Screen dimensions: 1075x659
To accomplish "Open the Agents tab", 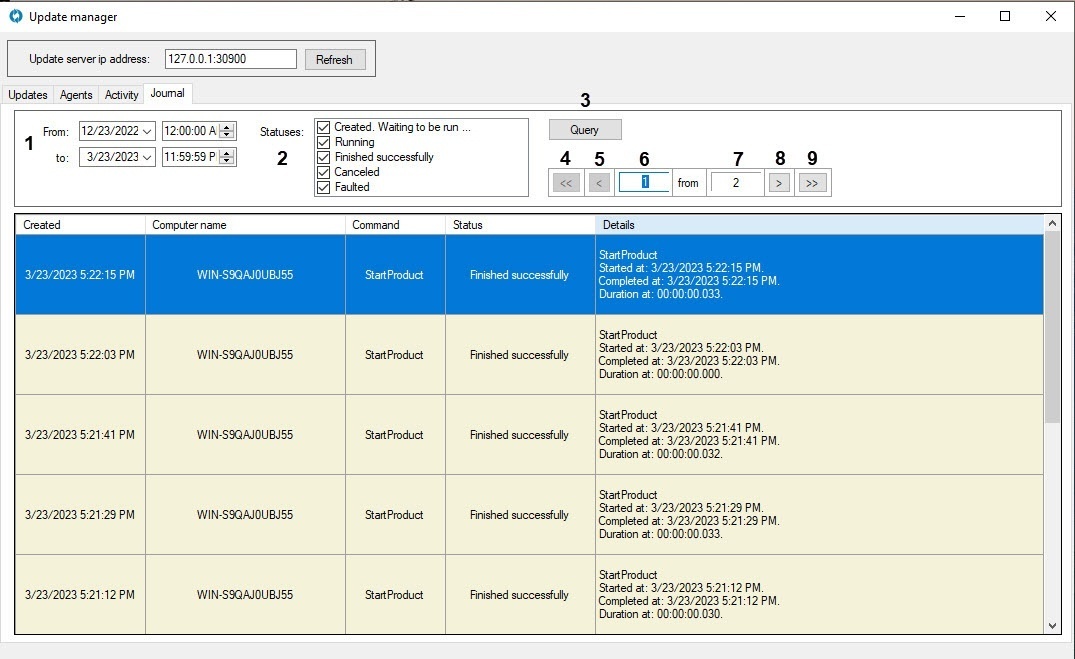I will (x=76, y=95).
